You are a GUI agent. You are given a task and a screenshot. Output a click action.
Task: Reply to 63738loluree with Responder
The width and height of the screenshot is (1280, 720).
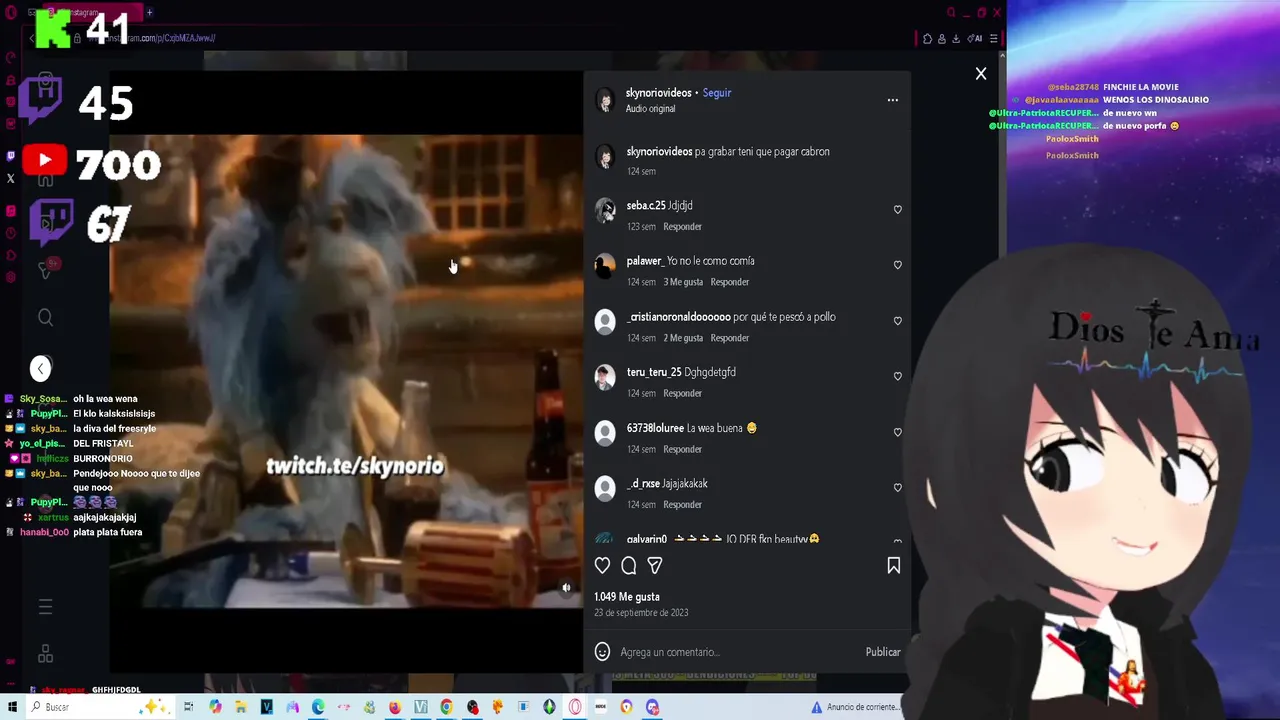pyautogui.click(x=682, y=450)
